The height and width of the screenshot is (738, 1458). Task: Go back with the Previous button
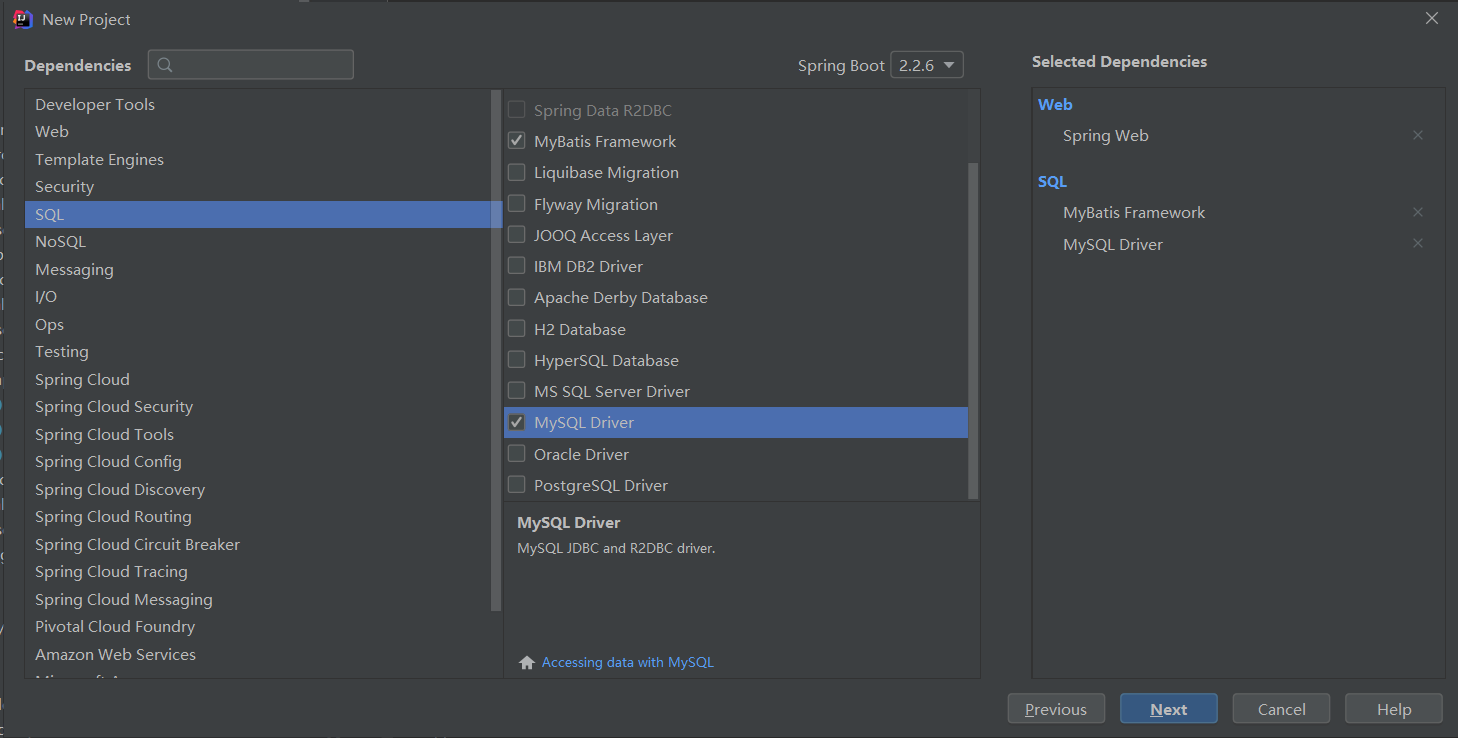(1056, 709)
